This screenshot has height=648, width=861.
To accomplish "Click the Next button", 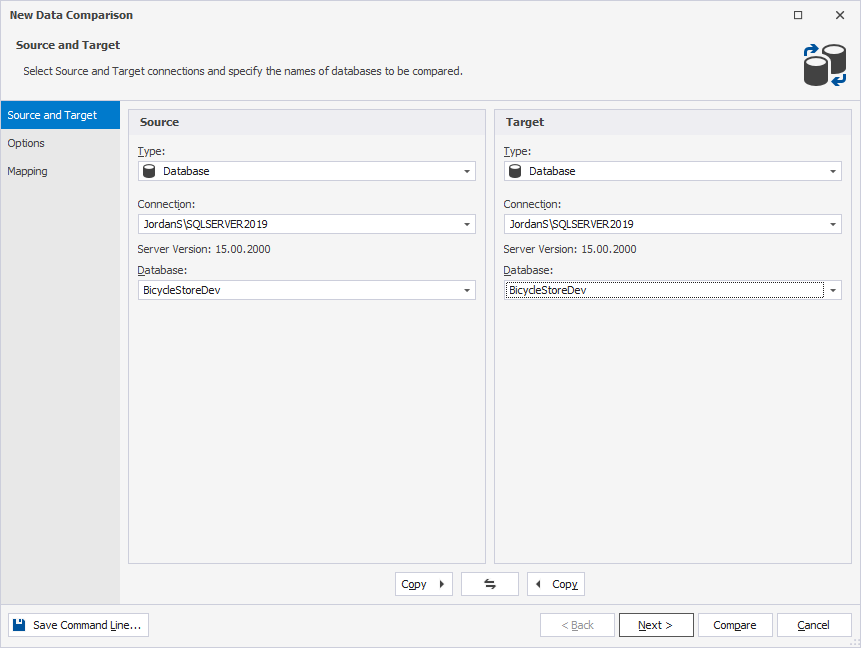I will pyautogui.click(x=655, y=624).
